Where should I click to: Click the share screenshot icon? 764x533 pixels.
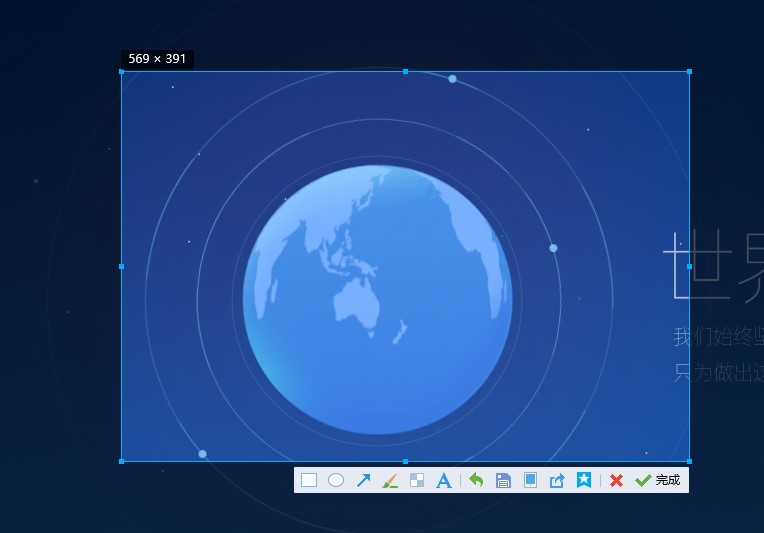(x=557, y=480)
